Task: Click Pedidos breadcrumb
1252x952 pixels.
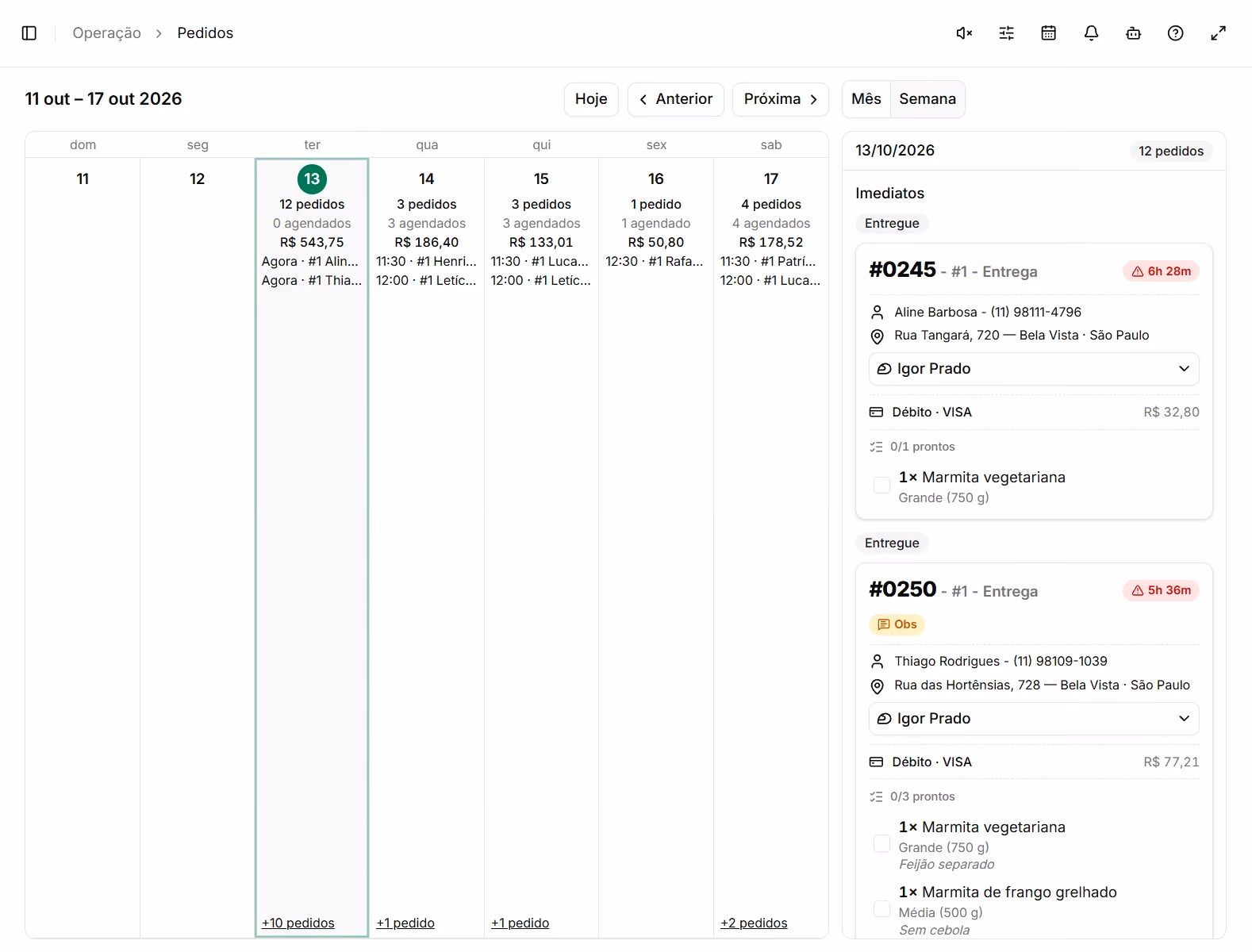Action: [x=205, y=33]
